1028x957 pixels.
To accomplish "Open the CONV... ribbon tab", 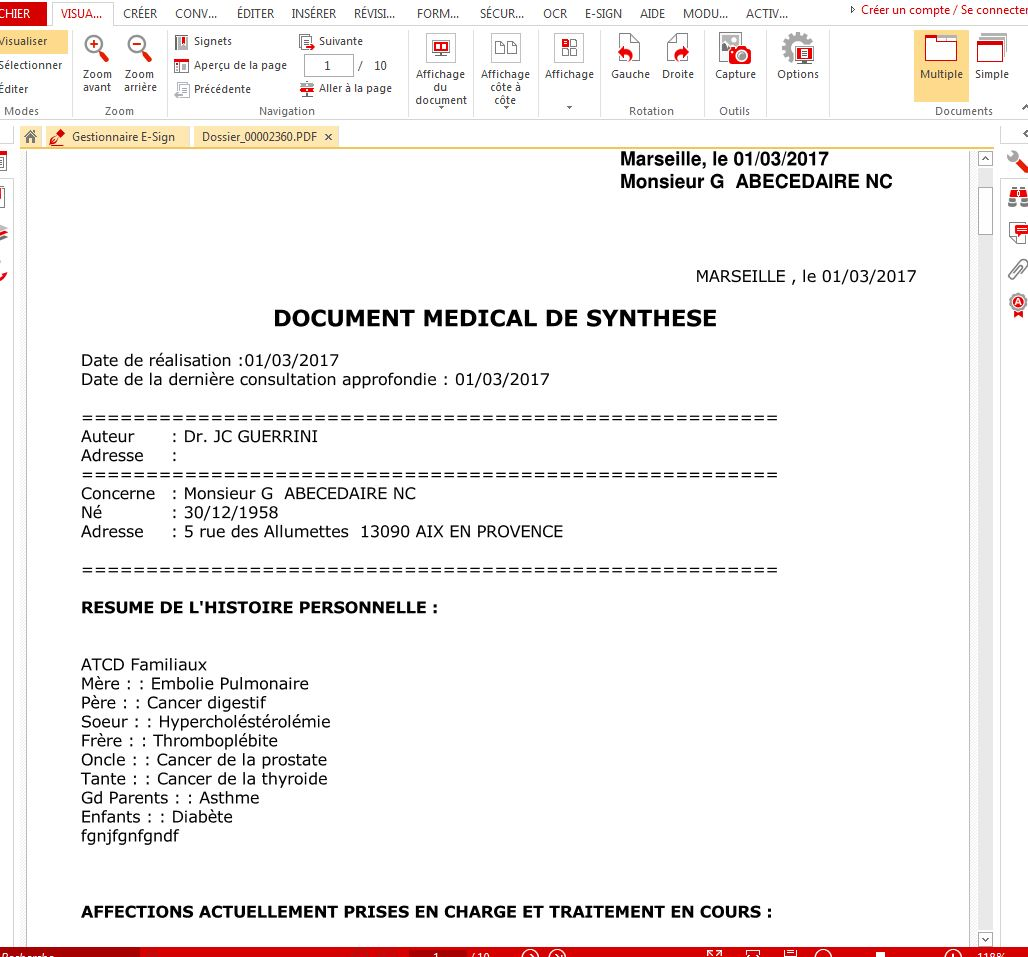I will click(x=196, y=14).
